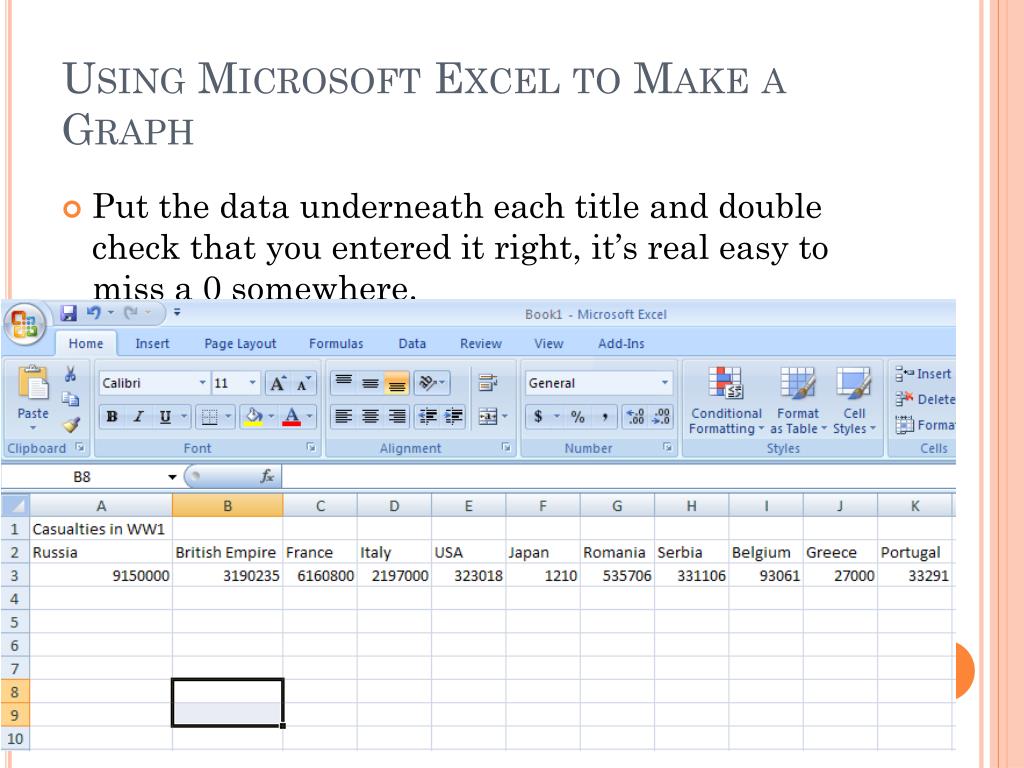Toggle Underline formatting
1024x768 pixels.
point(165,416)
